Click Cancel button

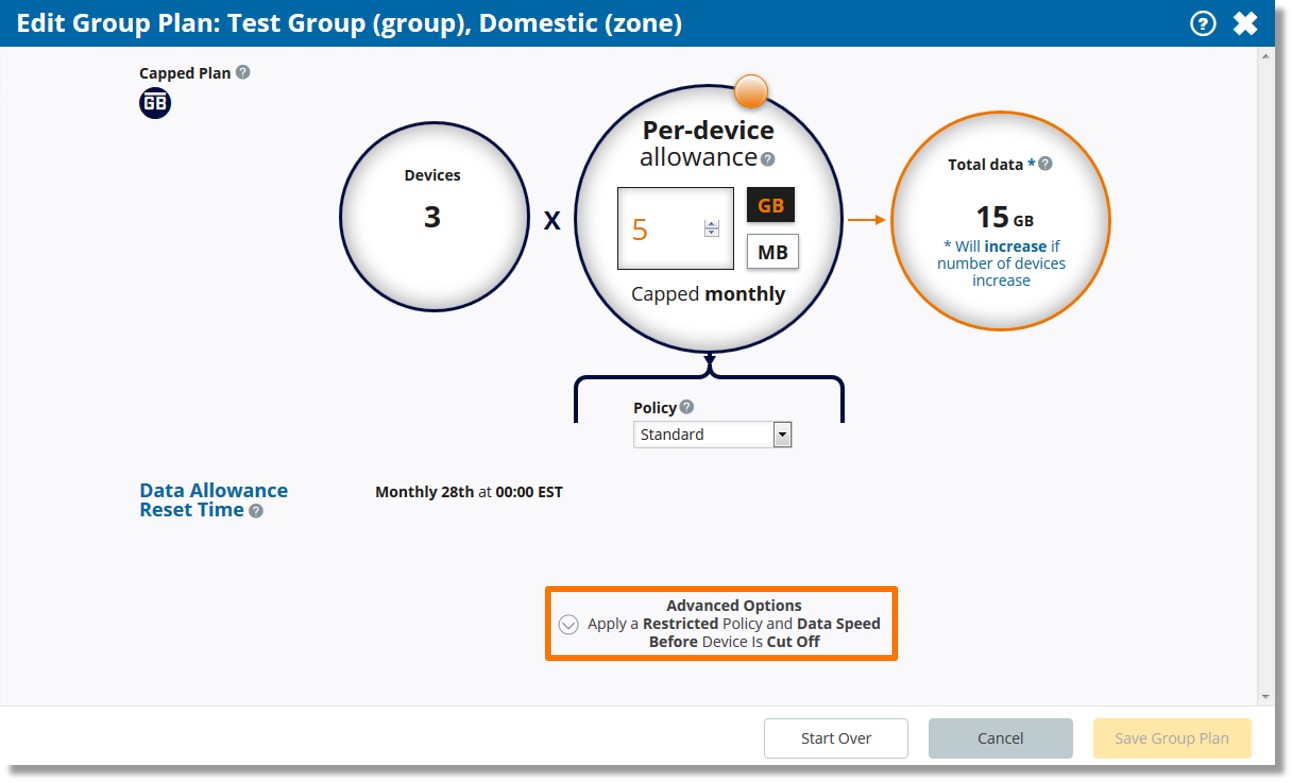click(1000, 738)
